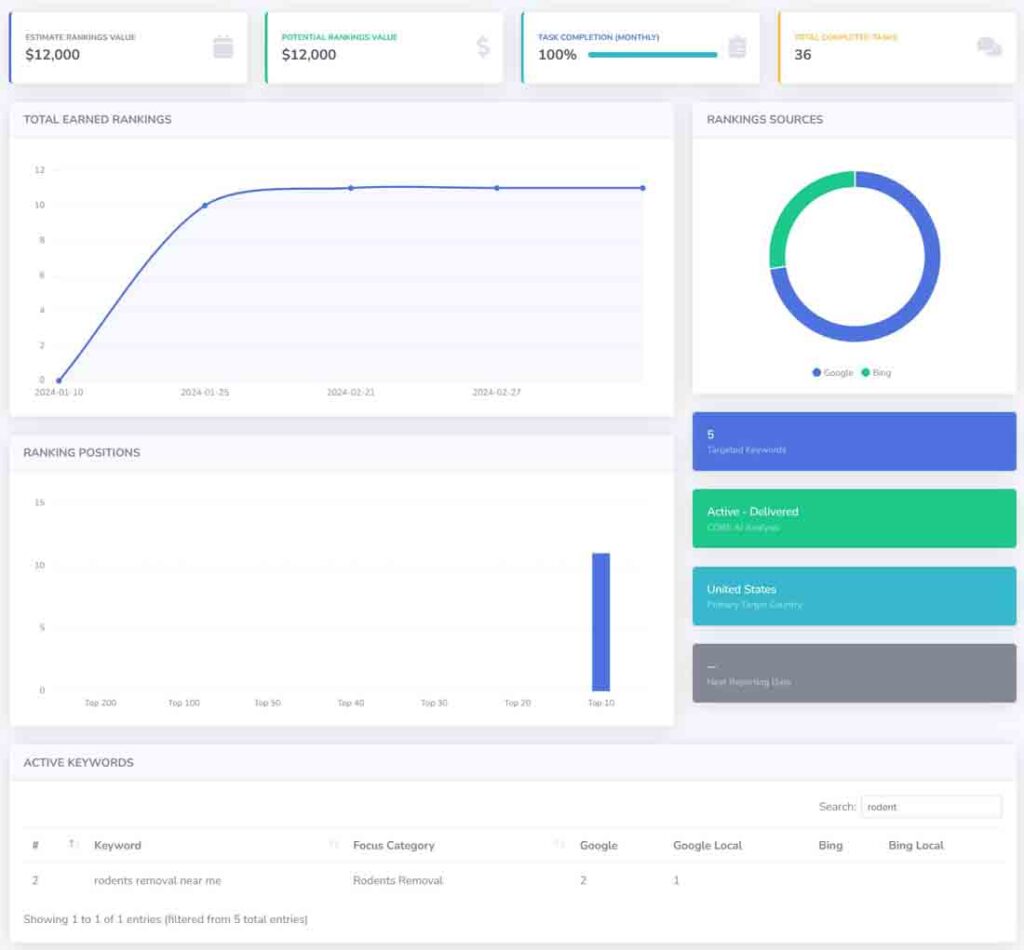Screen dimensions: 1024x950
Task: Click the sort arrows icon on Focus Category column
Action: click(560, 845)
